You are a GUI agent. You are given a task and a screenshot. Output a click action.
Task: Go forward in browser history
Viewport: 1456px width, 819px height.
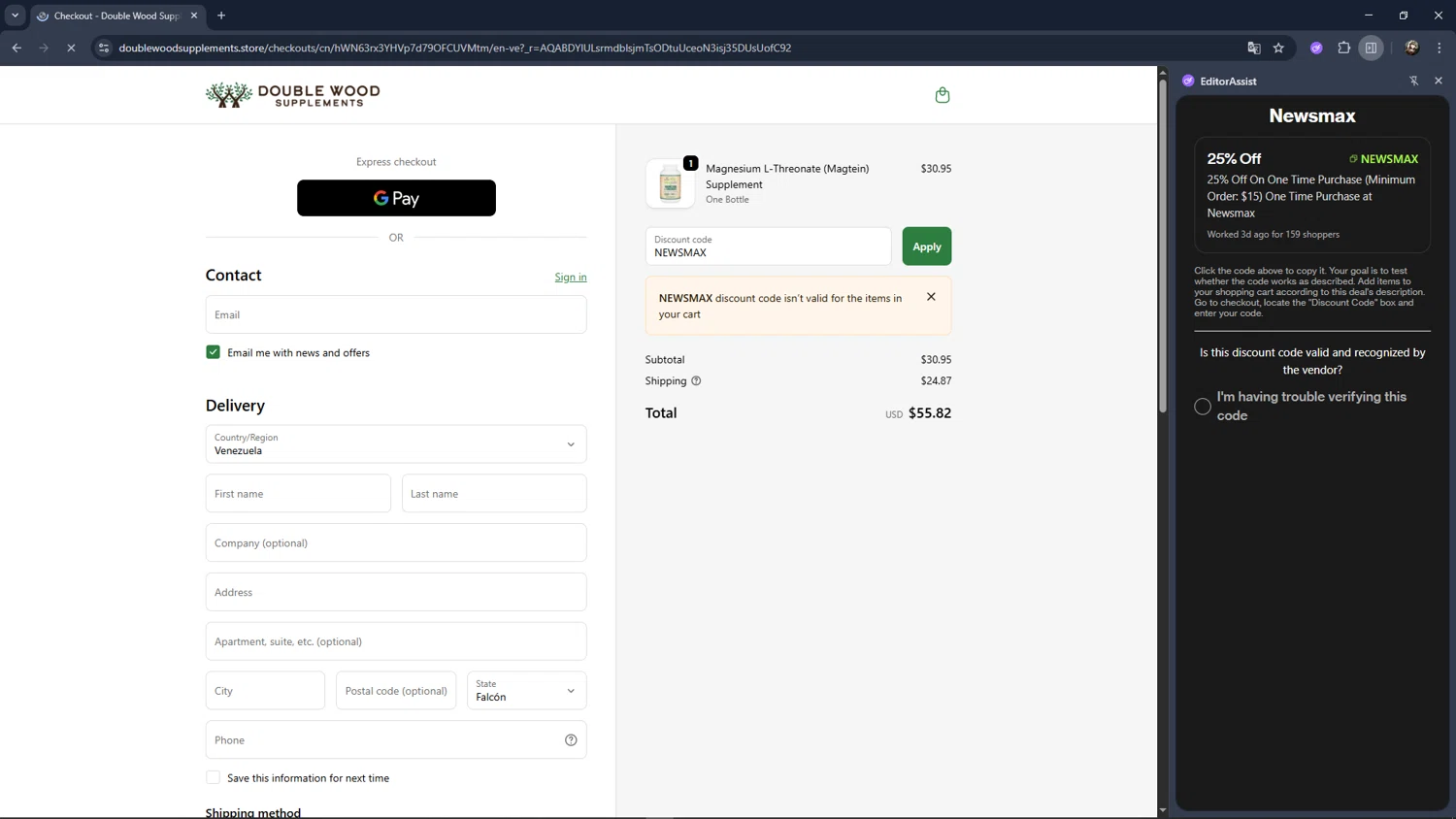click(x=44, y=48)
